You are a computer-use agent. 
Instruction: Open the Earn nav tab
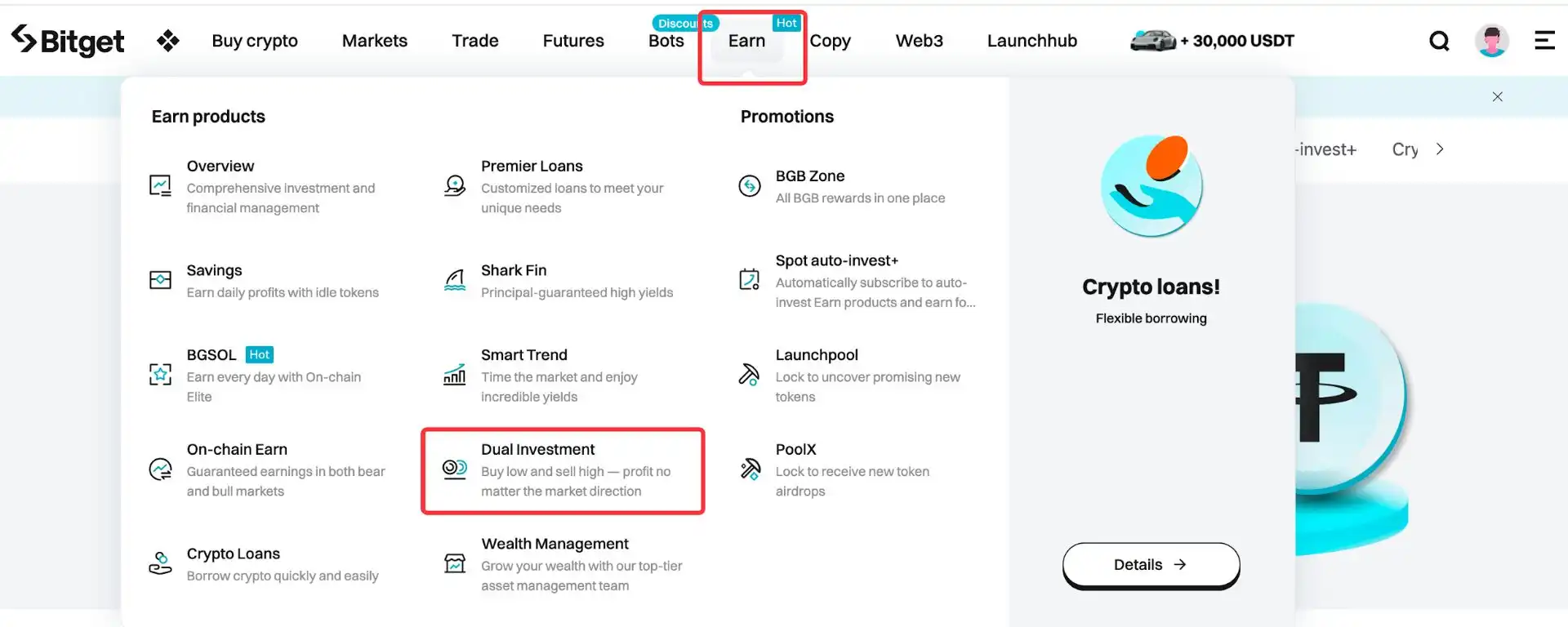click(747, 41)
